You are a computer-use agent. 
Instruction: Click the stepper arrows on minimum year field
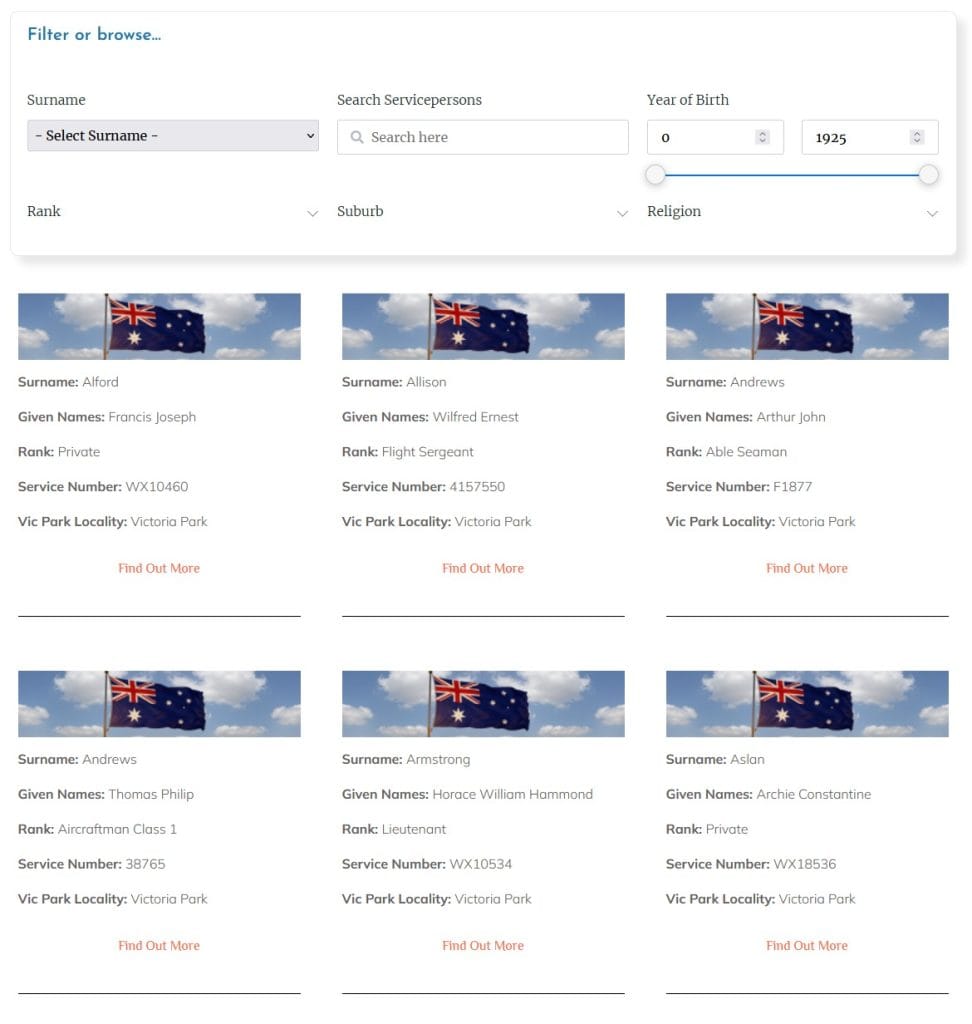(x=762, y=137)
